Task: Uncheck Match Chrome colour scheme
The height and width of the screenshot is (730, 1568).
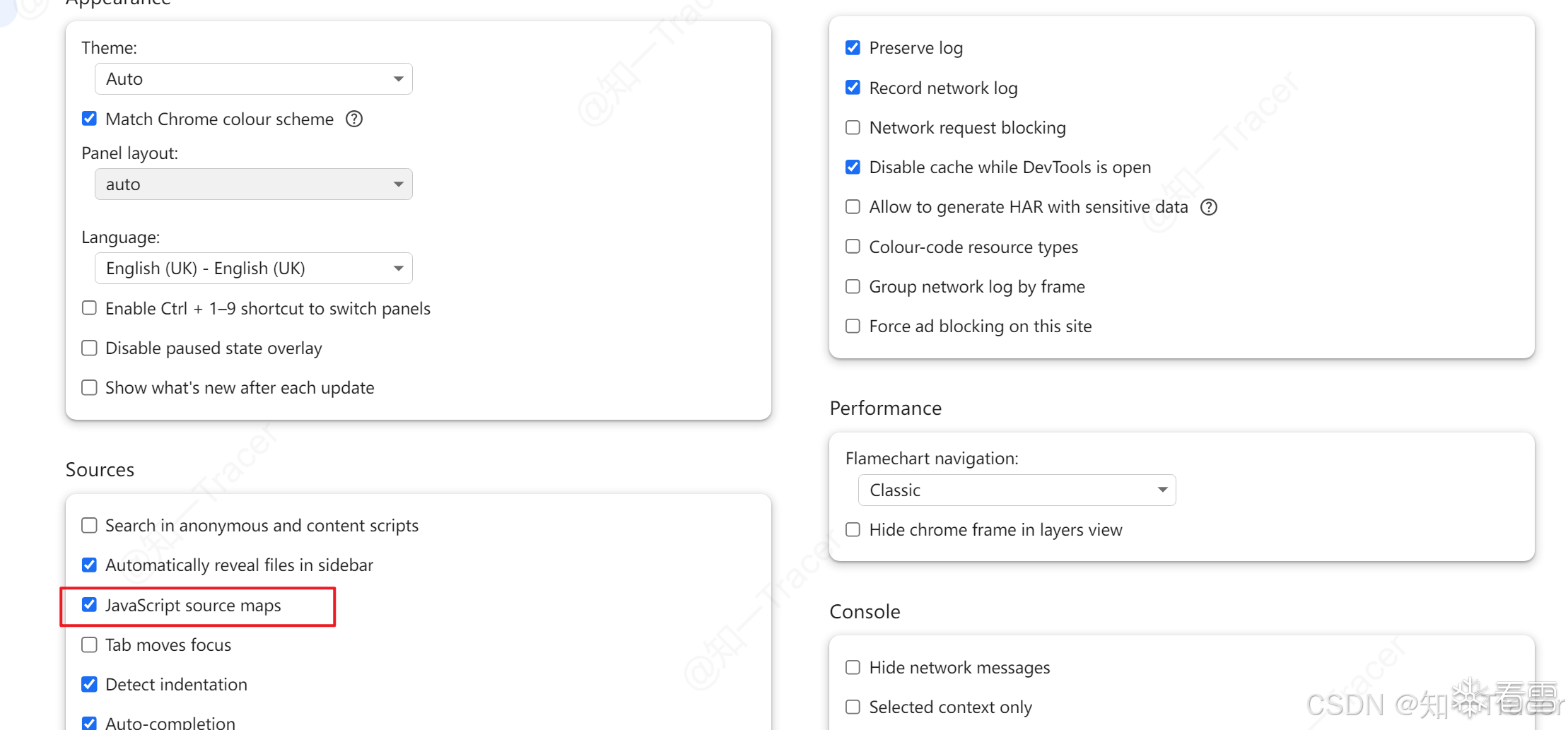Action: tap(89, 119)
